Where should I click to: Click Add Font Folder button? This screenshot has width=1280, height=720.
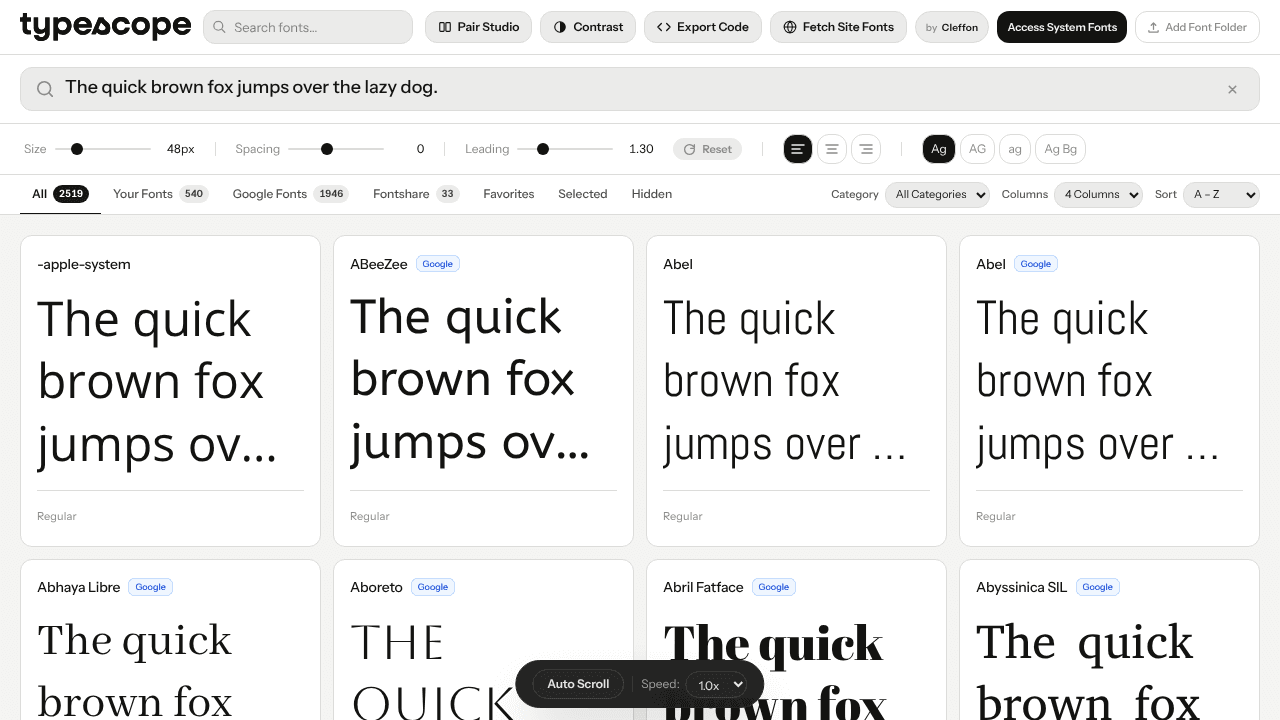1197,27
